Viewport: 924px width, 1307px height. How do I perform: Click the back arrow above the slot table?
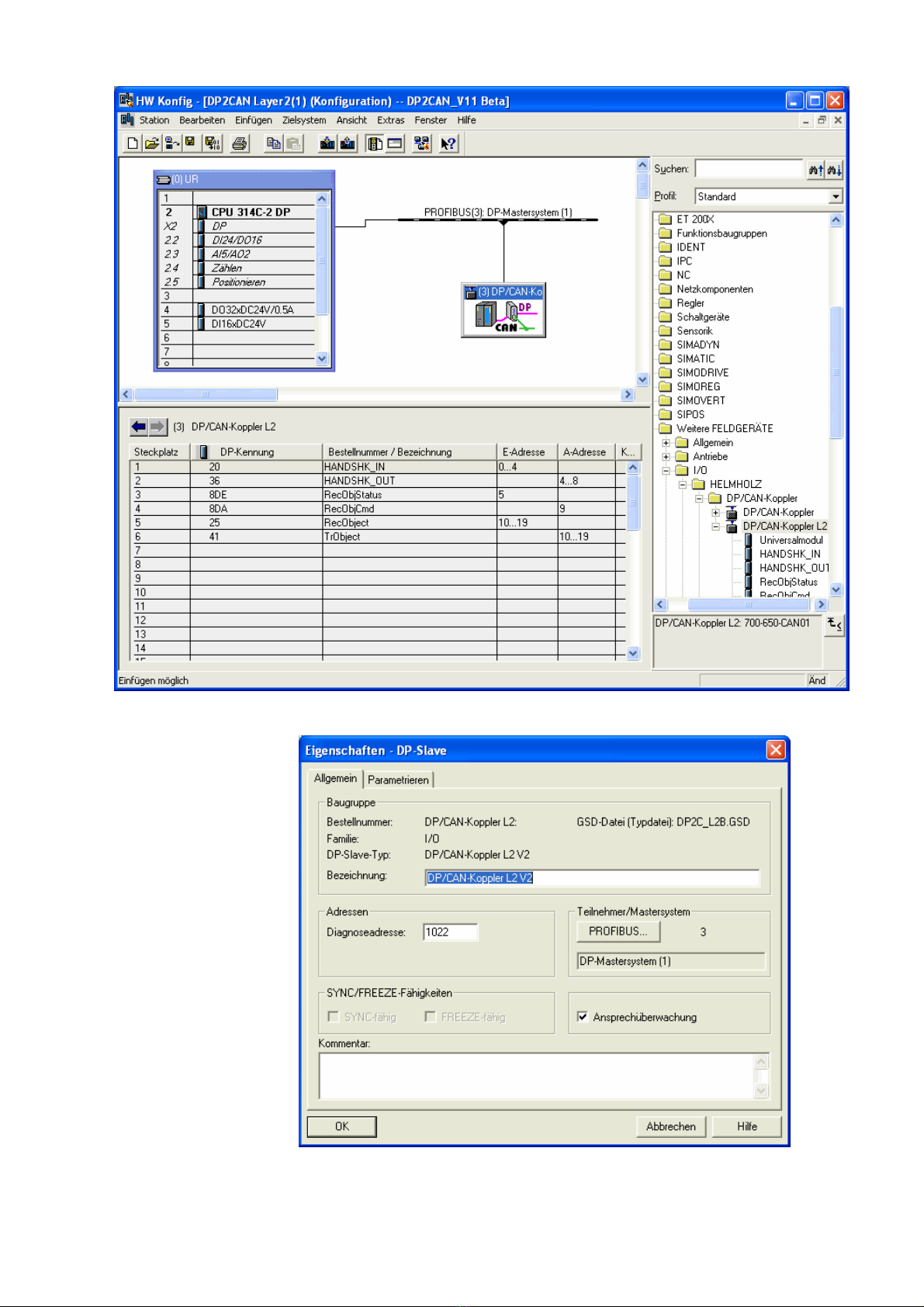[139, 427]
